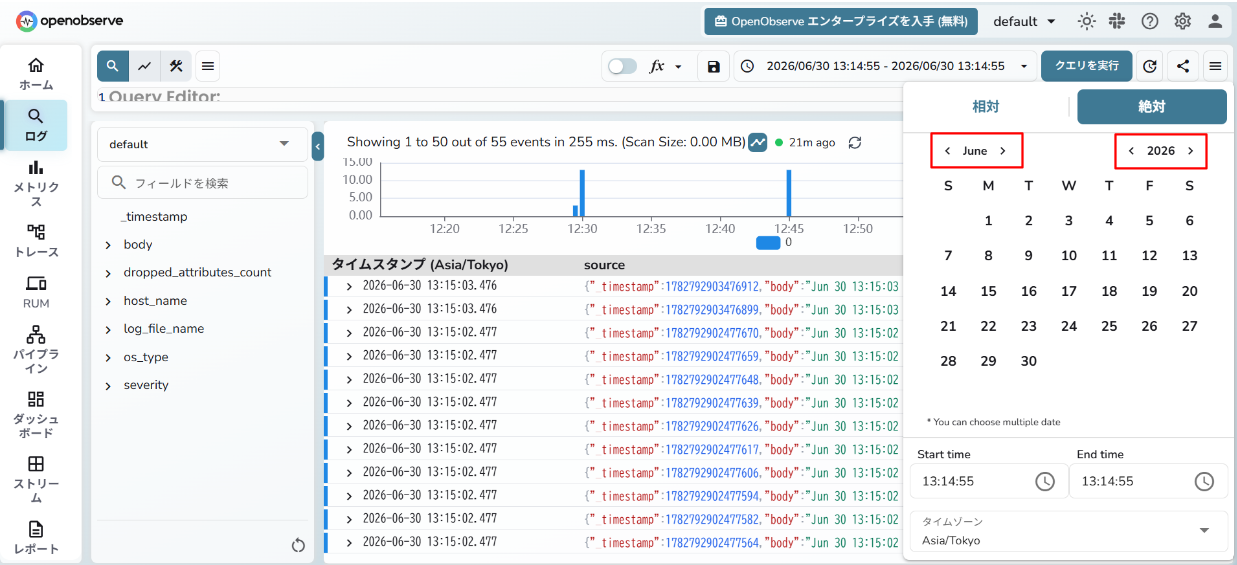Open Slack community icon
Image resolution: width=1237 pixels, height=565 pixels.
point(1117,21)
